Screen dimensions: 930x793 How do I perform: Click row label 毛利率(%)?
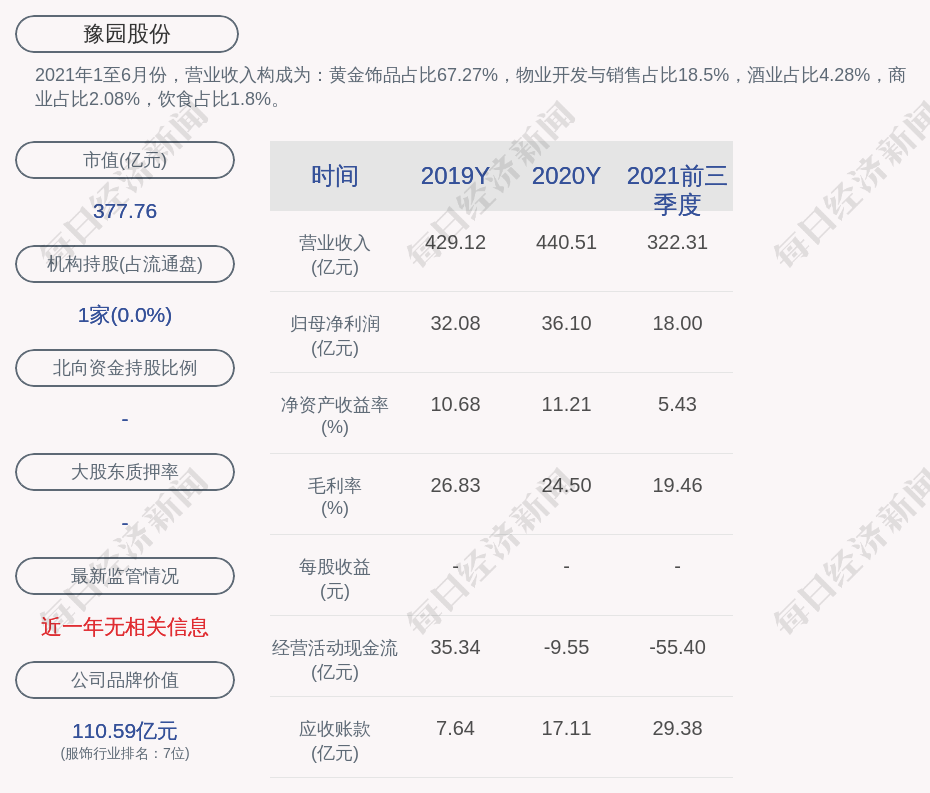(x=335, y=497)
